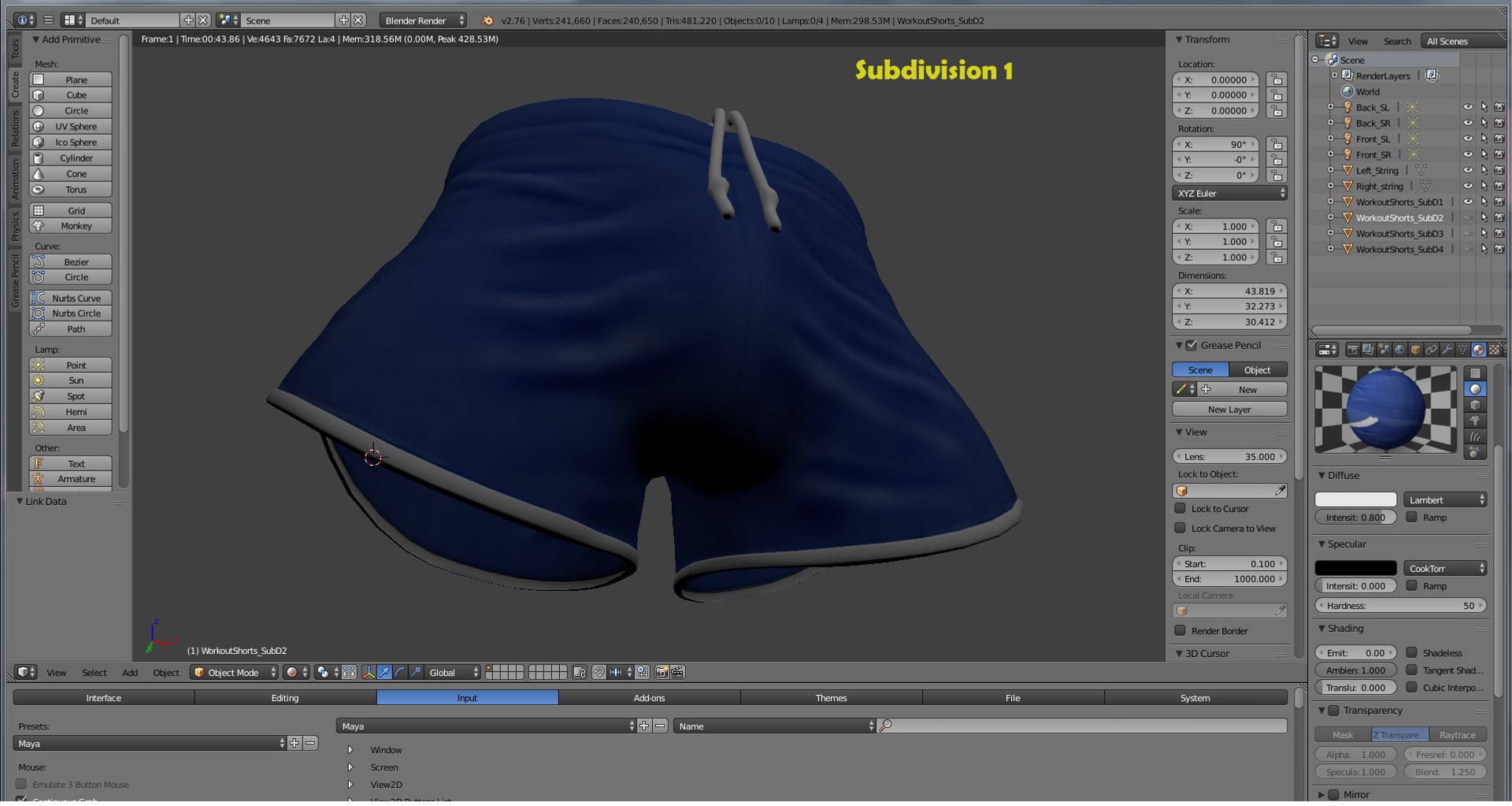Open the XYZ Euler rotation mode dropdown
Viewport: 1512px width, 806px height.
[x=1230, y=194]
